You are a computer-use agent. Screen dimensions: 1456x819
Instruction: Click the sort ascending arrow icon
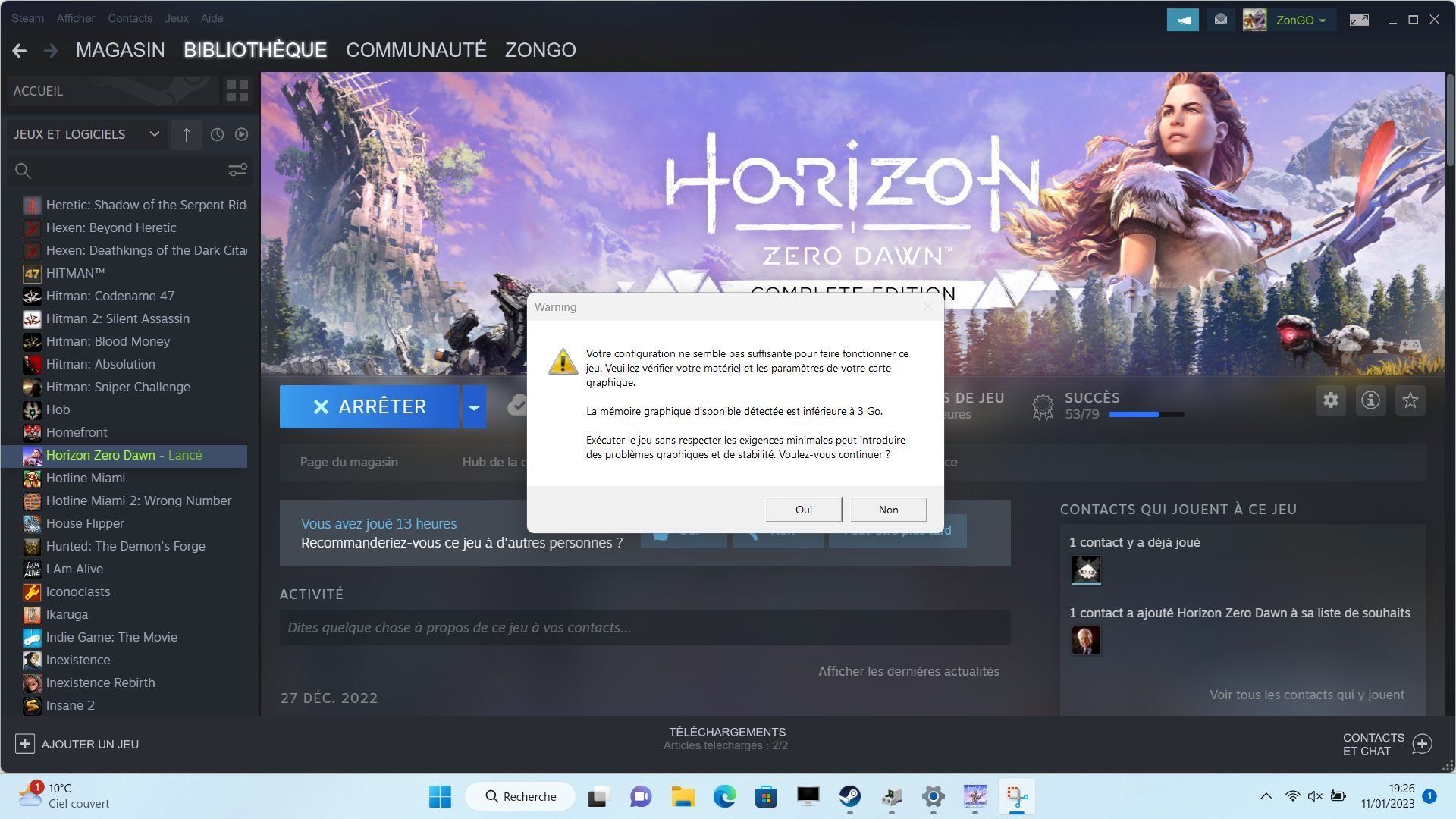pyautogui.click(x=186, y=134)
